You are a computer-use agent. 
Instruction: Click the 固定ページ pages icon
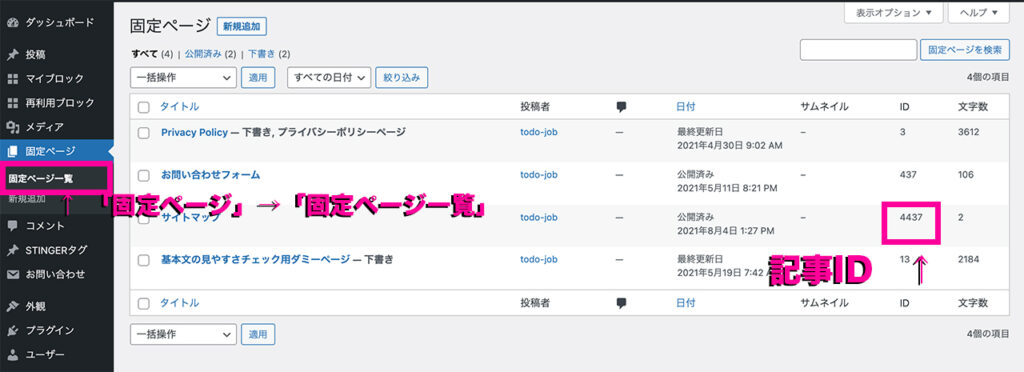point(12,151)
